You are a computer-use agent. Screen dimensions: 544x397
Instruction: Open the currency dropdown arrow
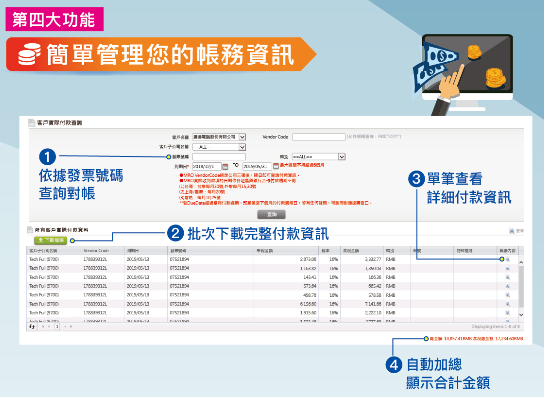pos(342,157)
